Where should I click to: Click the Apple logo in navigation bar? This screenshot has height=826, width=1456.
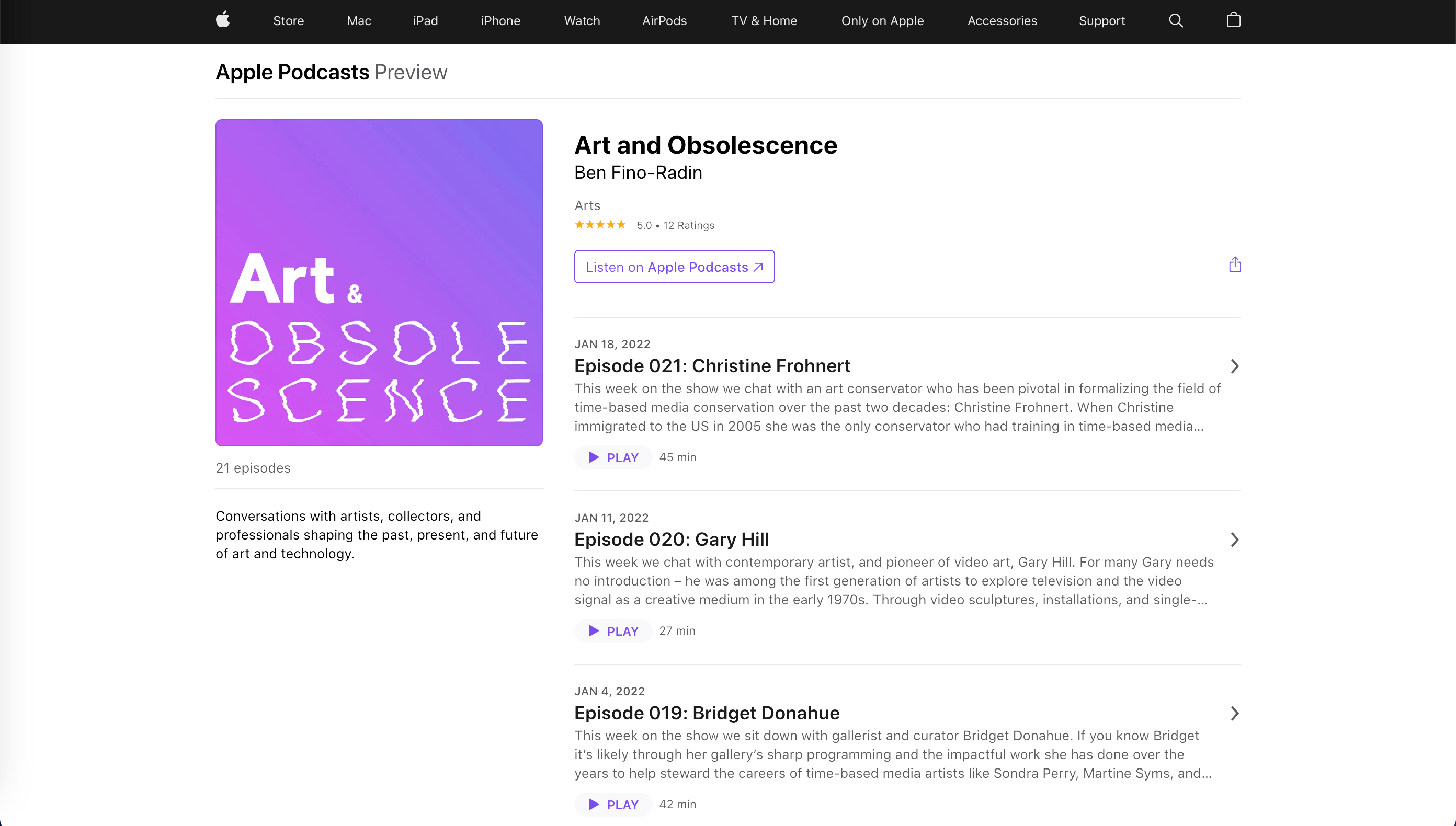click(223, 20)
